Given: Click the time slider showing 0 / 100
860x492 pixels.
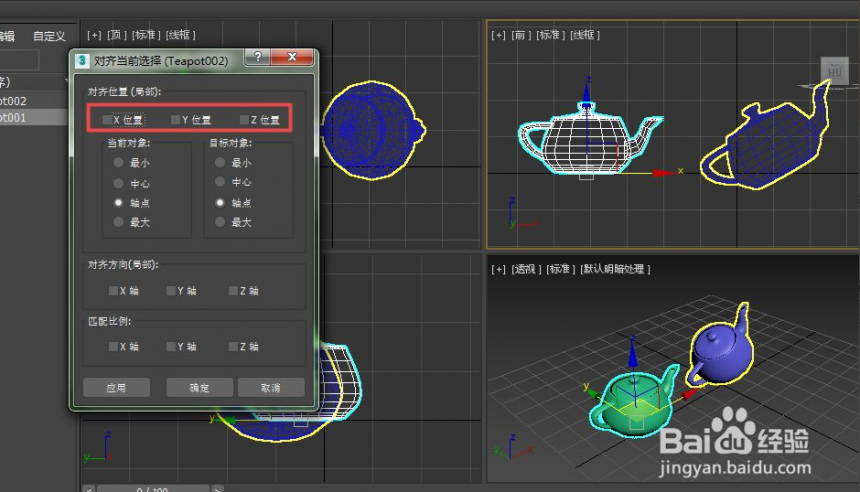Looking at the screenshot, I should click(152, 488).
